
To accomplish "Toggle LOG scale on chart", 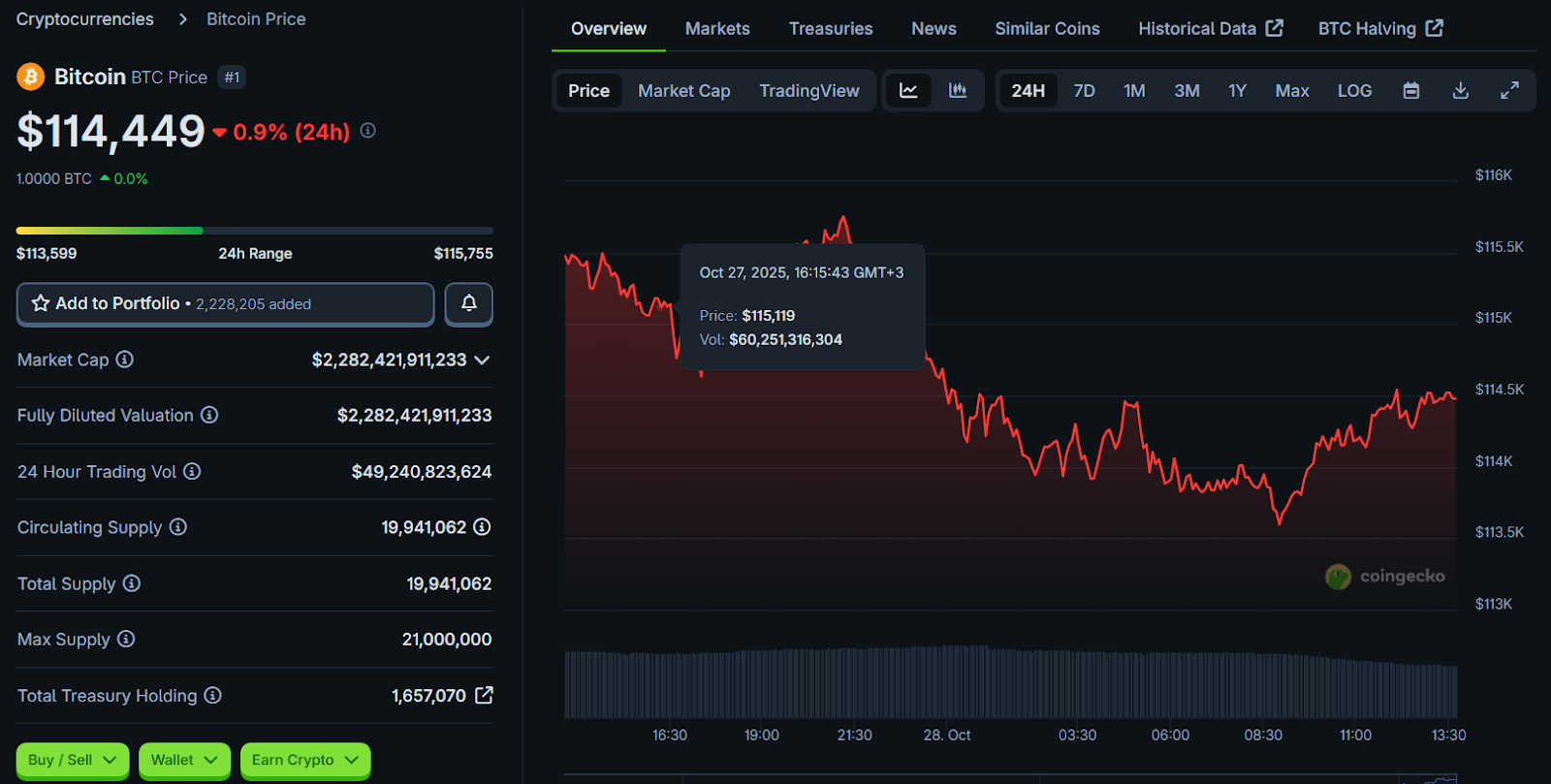I will (1354, 90).
